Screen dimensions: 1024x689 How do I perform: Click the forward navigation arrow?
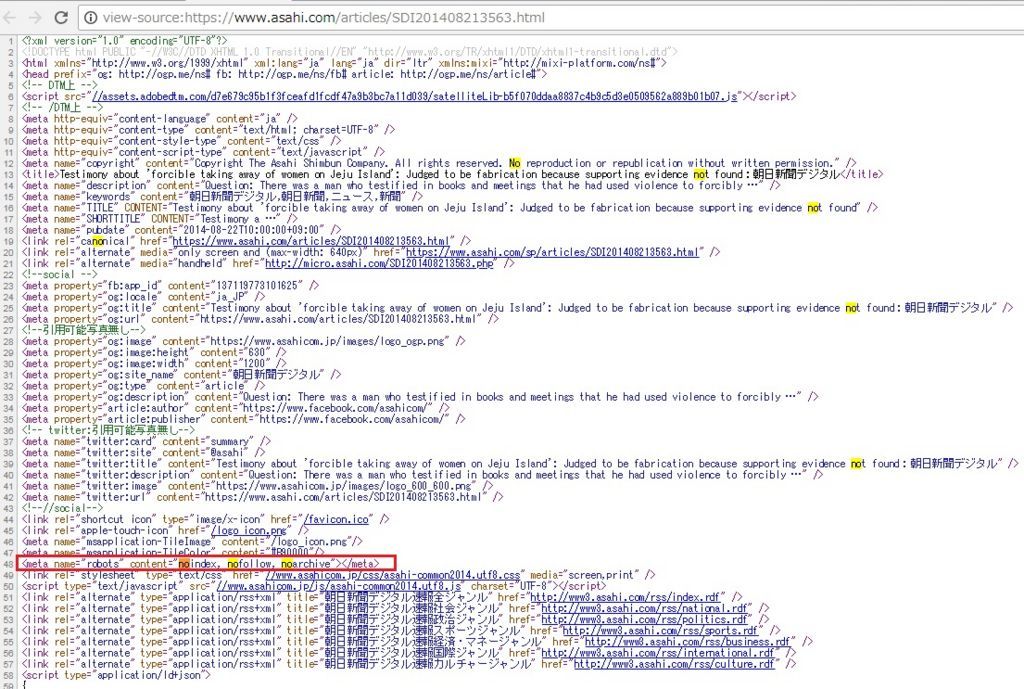(35, 18)
